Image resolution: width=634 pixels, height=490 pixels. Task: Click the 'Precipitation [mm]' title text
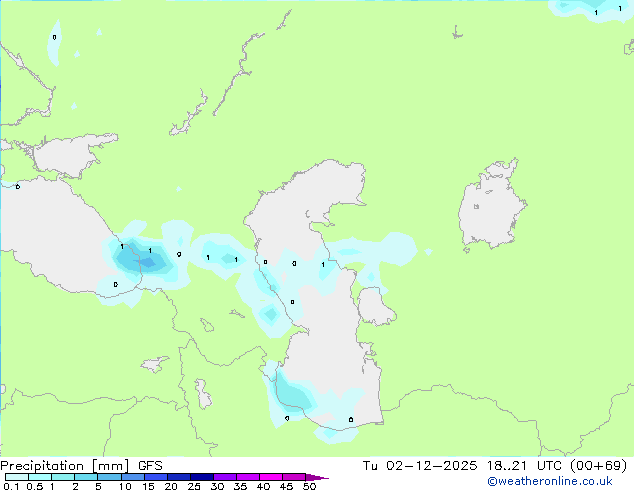pos(65,466)
